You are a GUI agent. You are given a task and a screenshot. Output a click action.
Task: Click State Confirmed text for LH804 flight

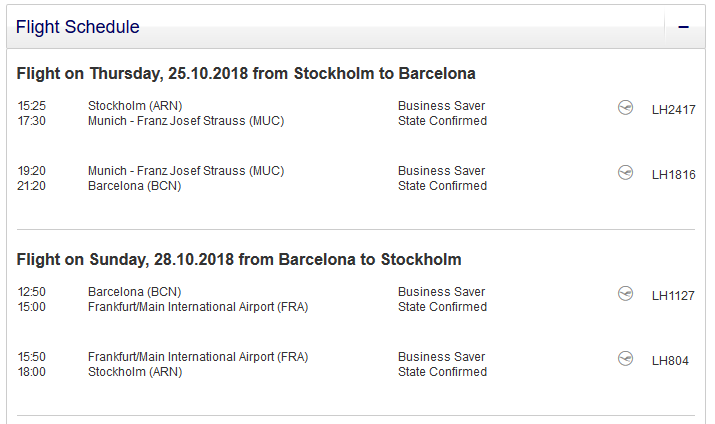click(442, 372)
